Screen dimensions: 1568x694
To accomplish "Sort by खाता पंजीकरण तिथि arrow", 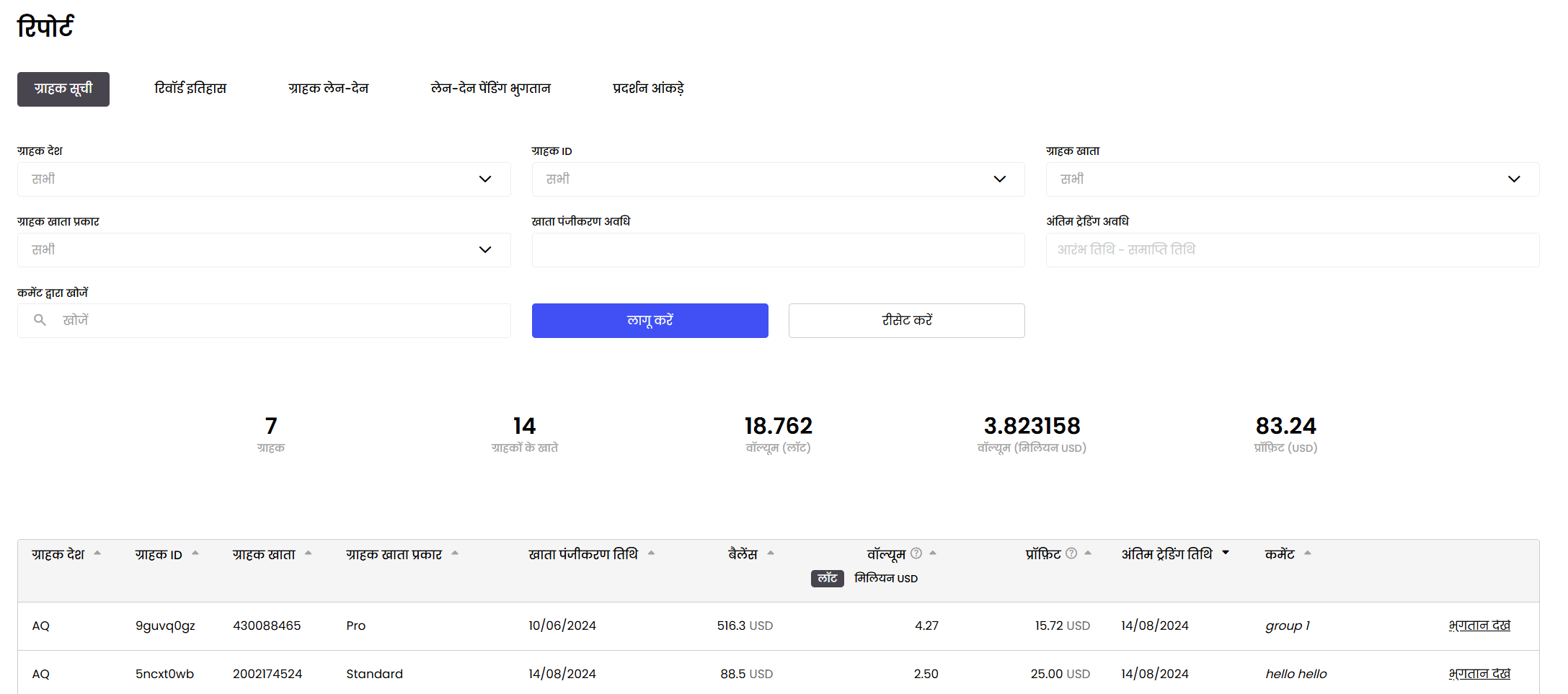I will tap(651, 553).
